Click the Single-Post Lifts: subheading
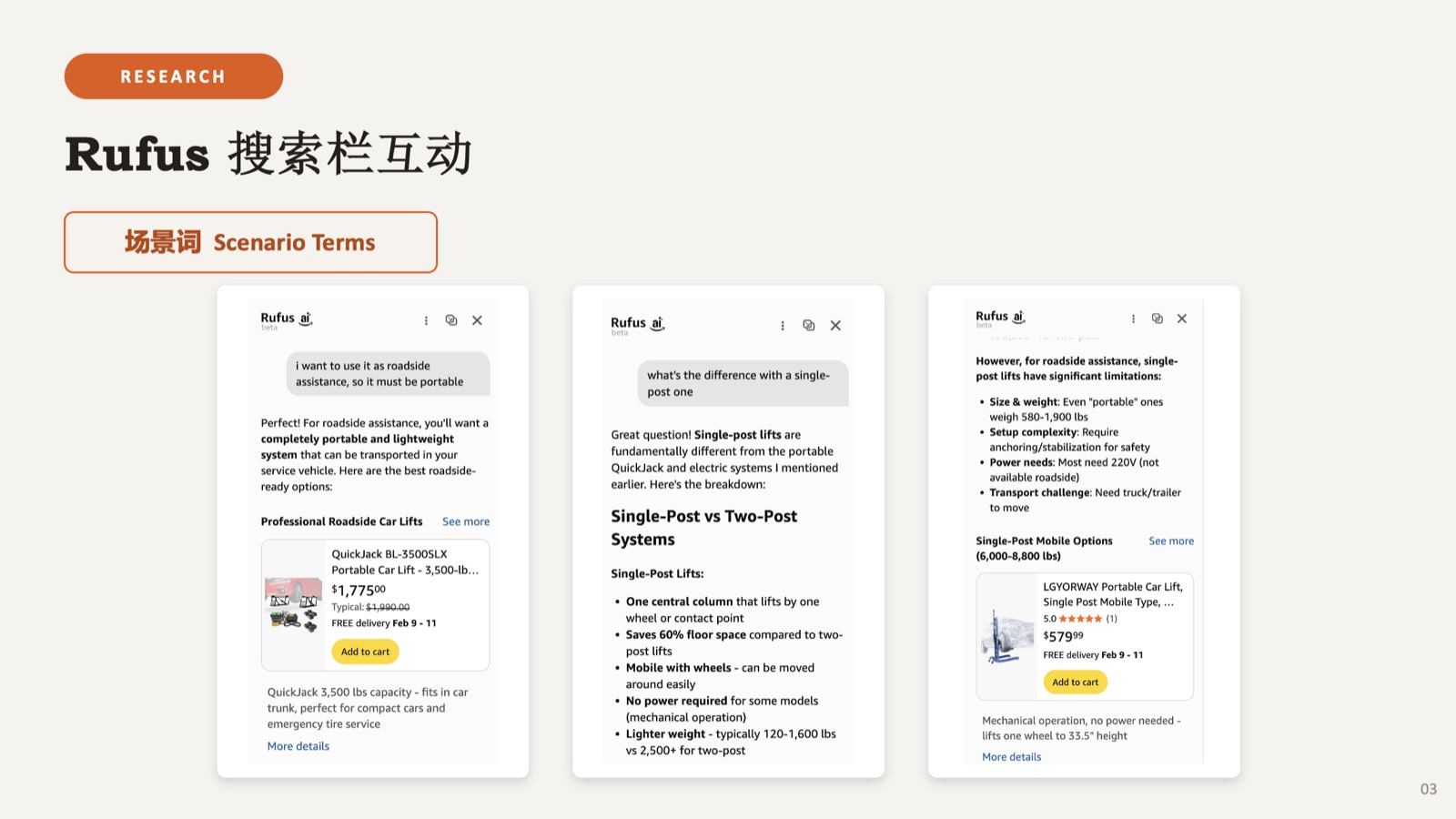Image resolution: width=1456 pixels, height=819 pixels. coord(657,573)
